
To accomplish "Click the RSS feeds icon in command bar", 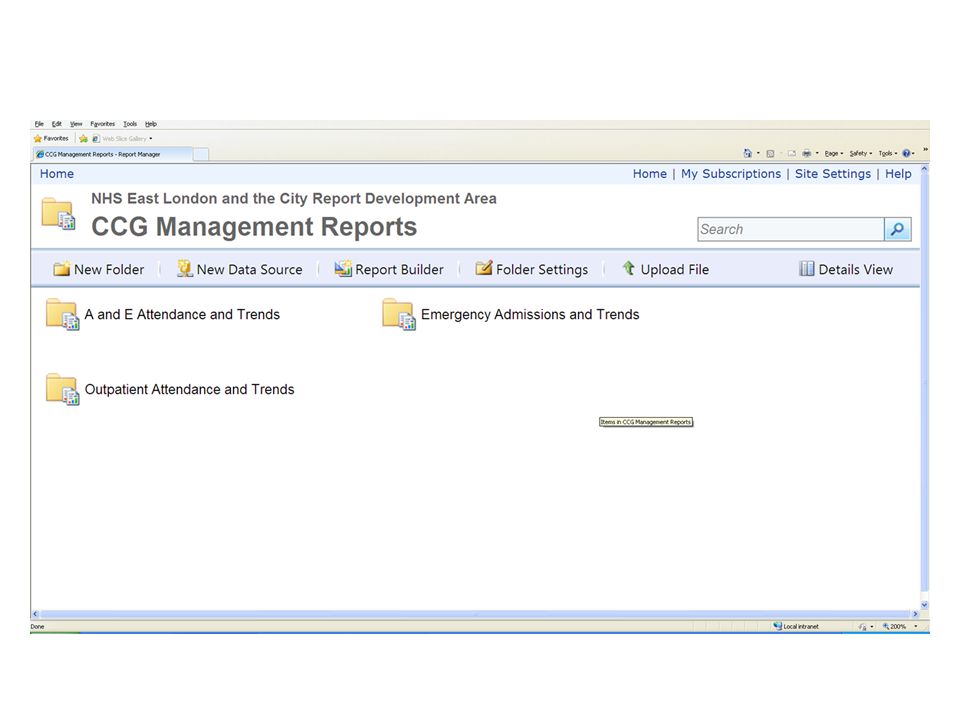I will [x=770, y=154].
